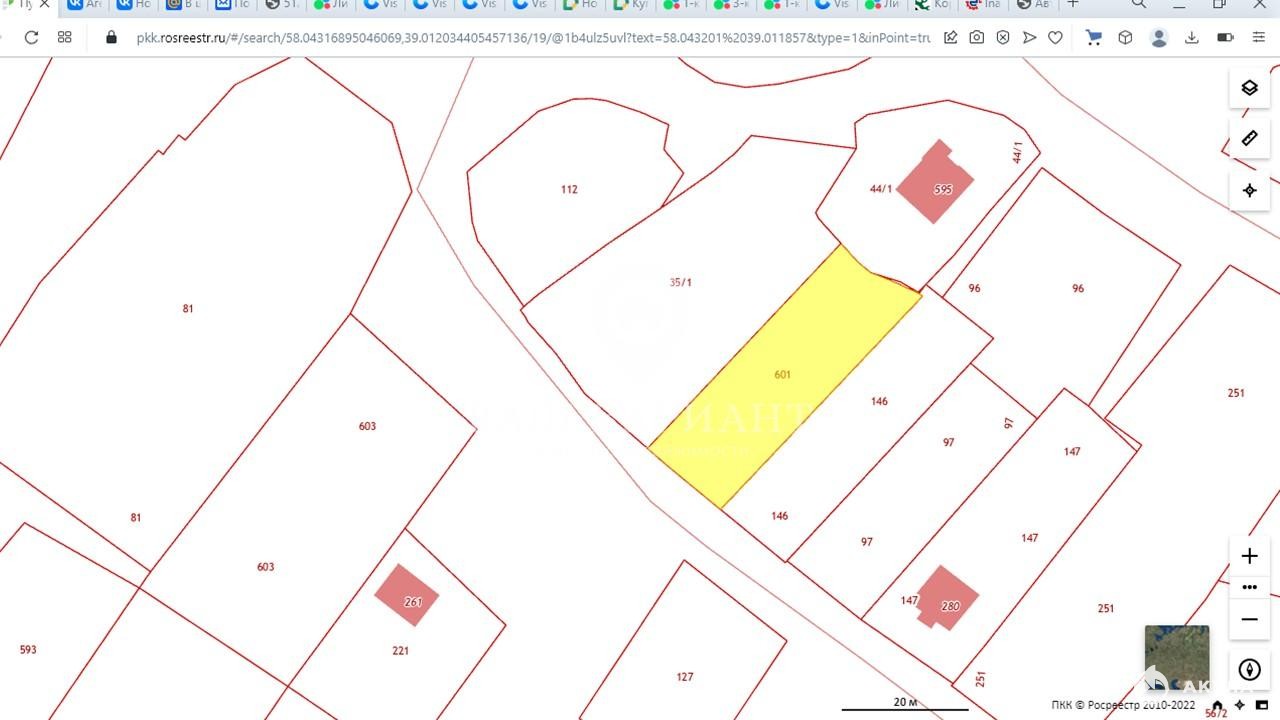Viewport: 1280px width, 720px height.
Task: Select the ruler measurement tool
Action: pos(1249,139)
